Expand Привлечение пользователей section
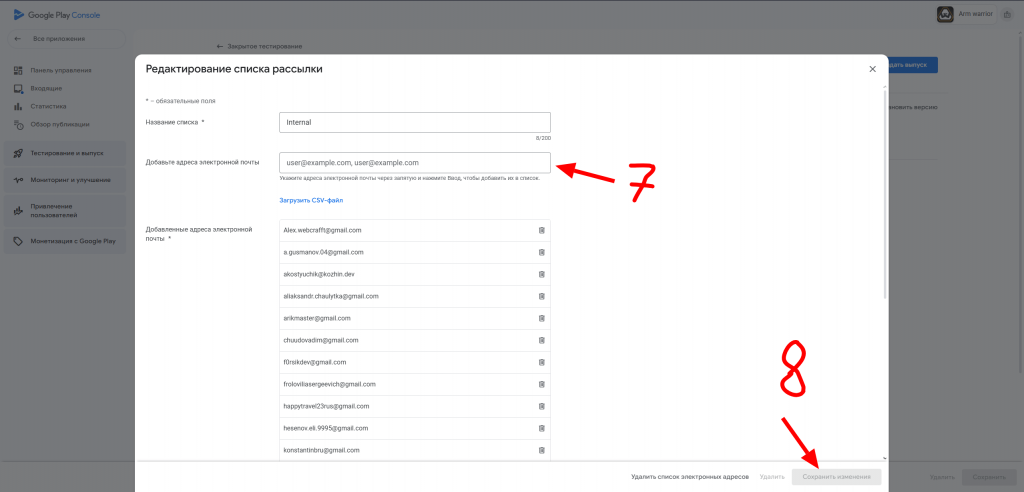This screenshot has height=492, width=1024. click(64, 210)
